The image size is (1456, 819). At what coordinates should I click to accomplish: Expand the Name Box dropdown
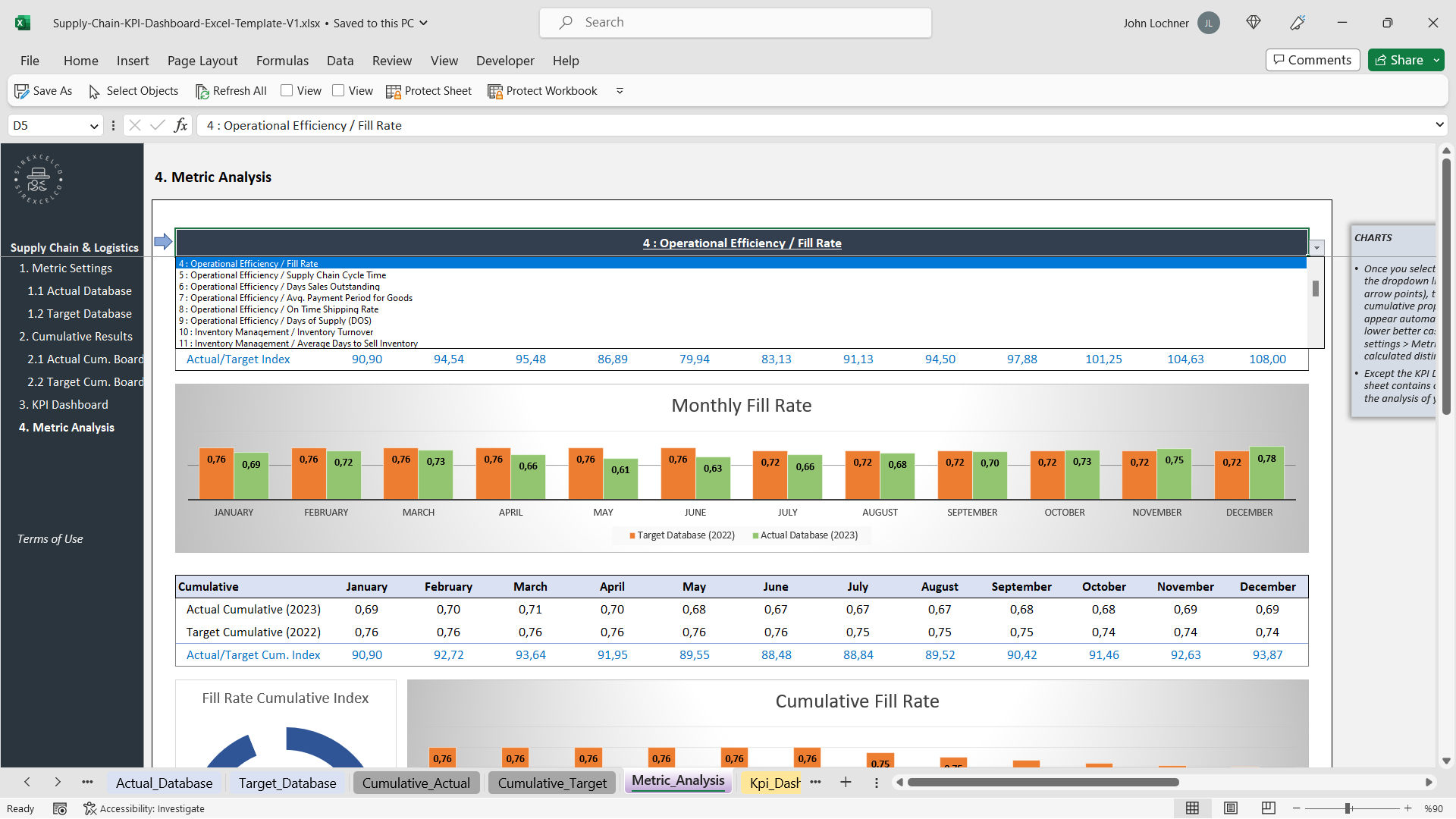coord(94,126)
